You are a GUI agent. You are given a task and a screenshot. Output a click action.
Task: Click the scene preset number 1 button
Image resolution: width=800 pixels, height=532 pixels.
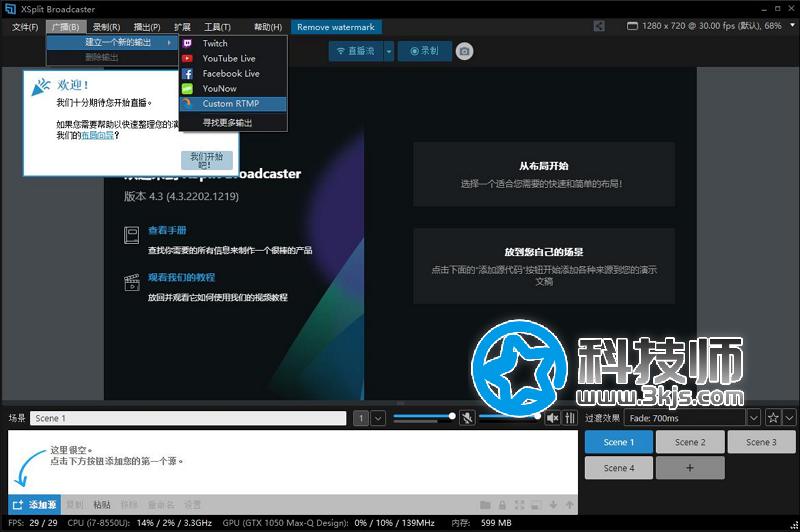361,418
